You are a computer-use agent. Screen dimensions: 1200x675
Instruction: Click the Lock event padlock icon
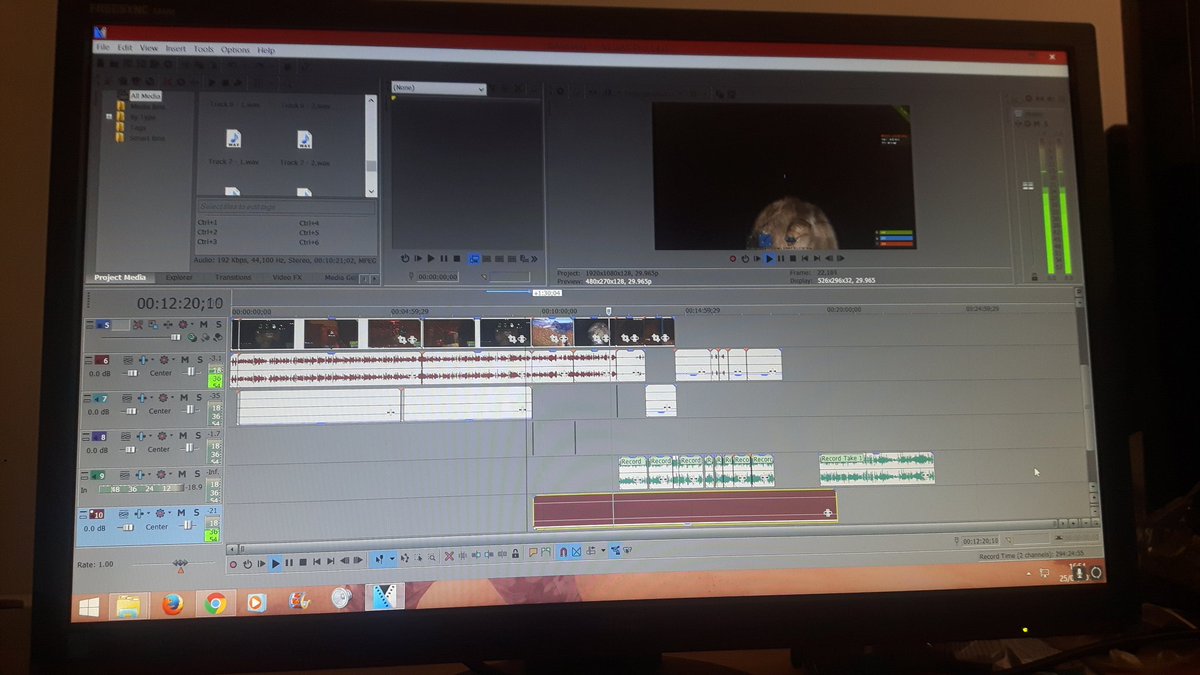[516, 554]
